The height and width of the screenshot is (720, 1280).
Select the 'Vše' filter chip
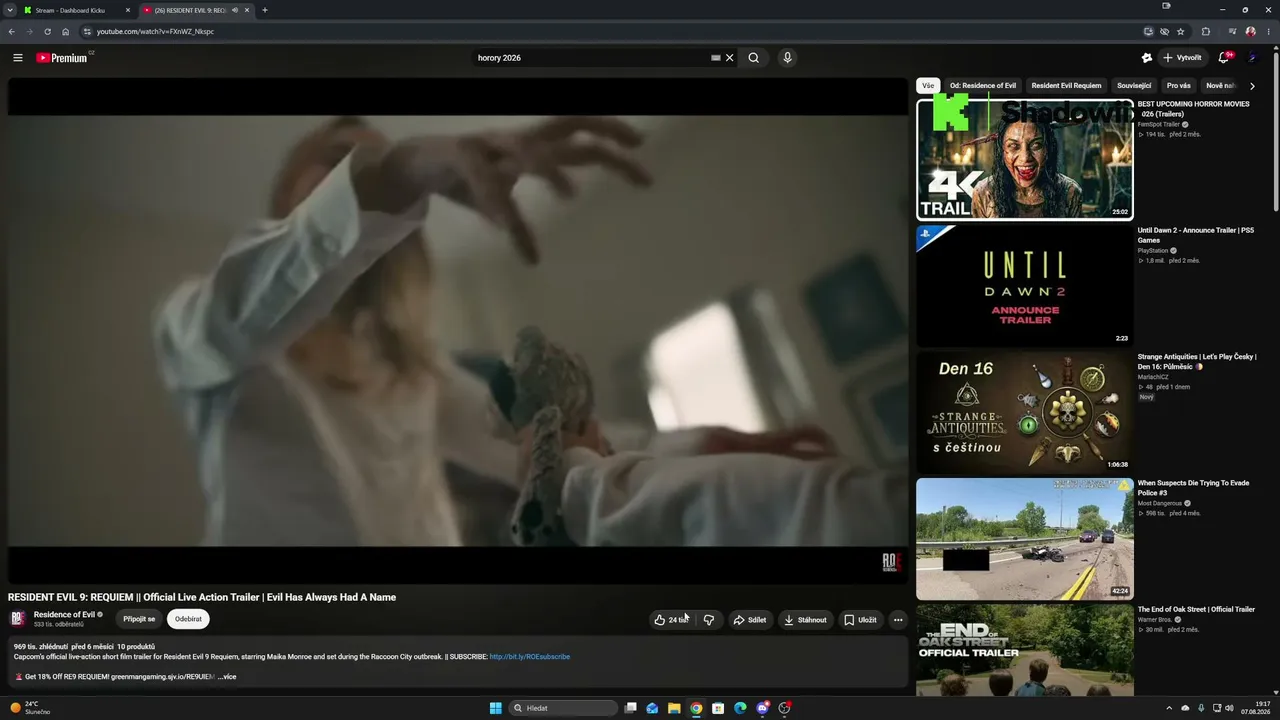928,86
